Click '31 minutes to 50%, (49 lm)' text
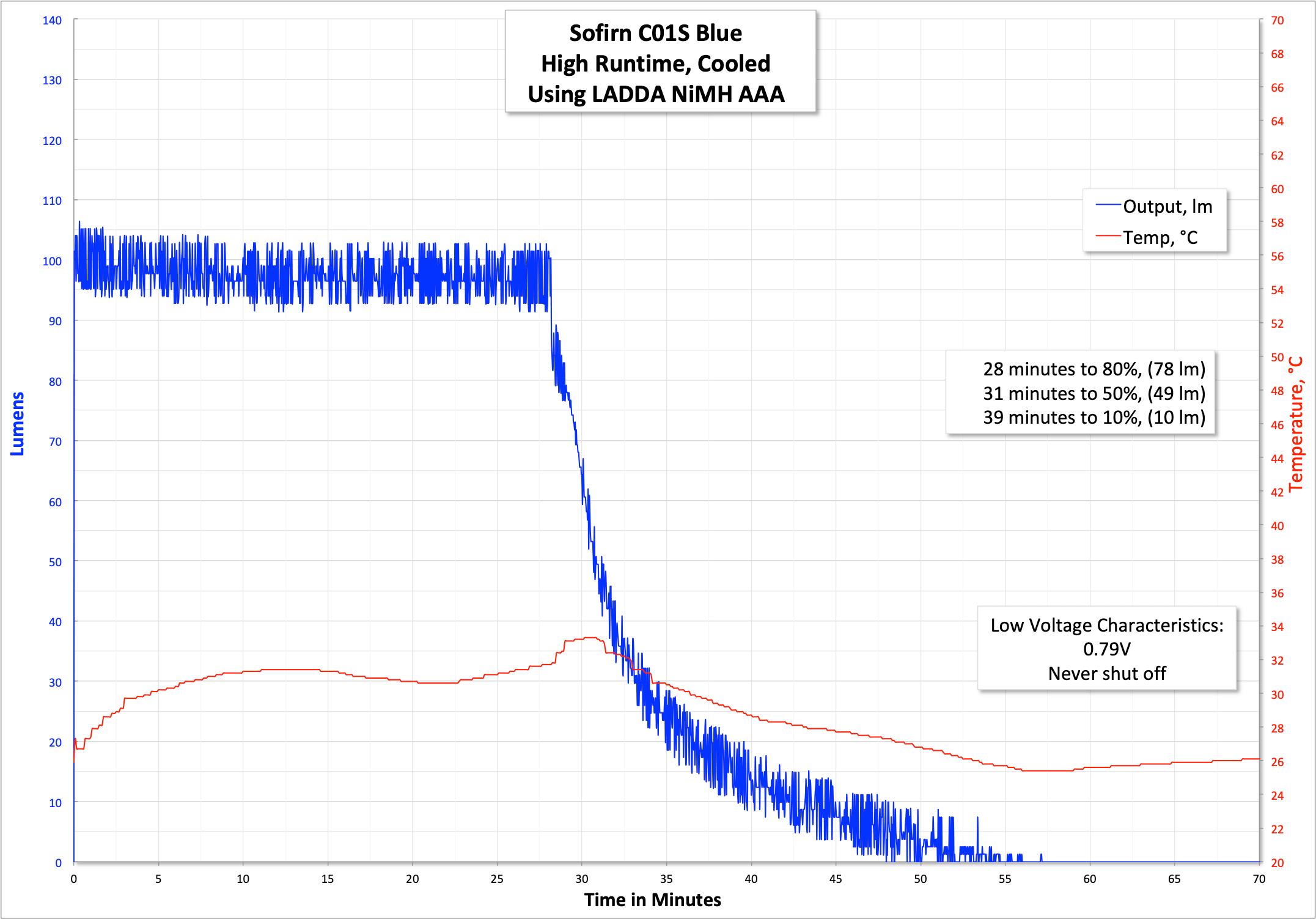The height and width of the screenshot is (919, 1316). [1094, 393]
